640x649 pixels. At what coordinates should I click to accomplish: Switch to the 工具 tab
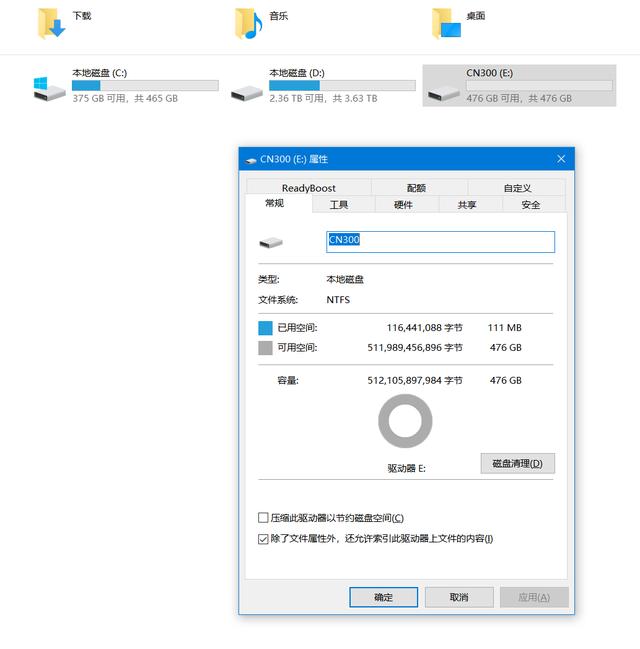[339, 205]
